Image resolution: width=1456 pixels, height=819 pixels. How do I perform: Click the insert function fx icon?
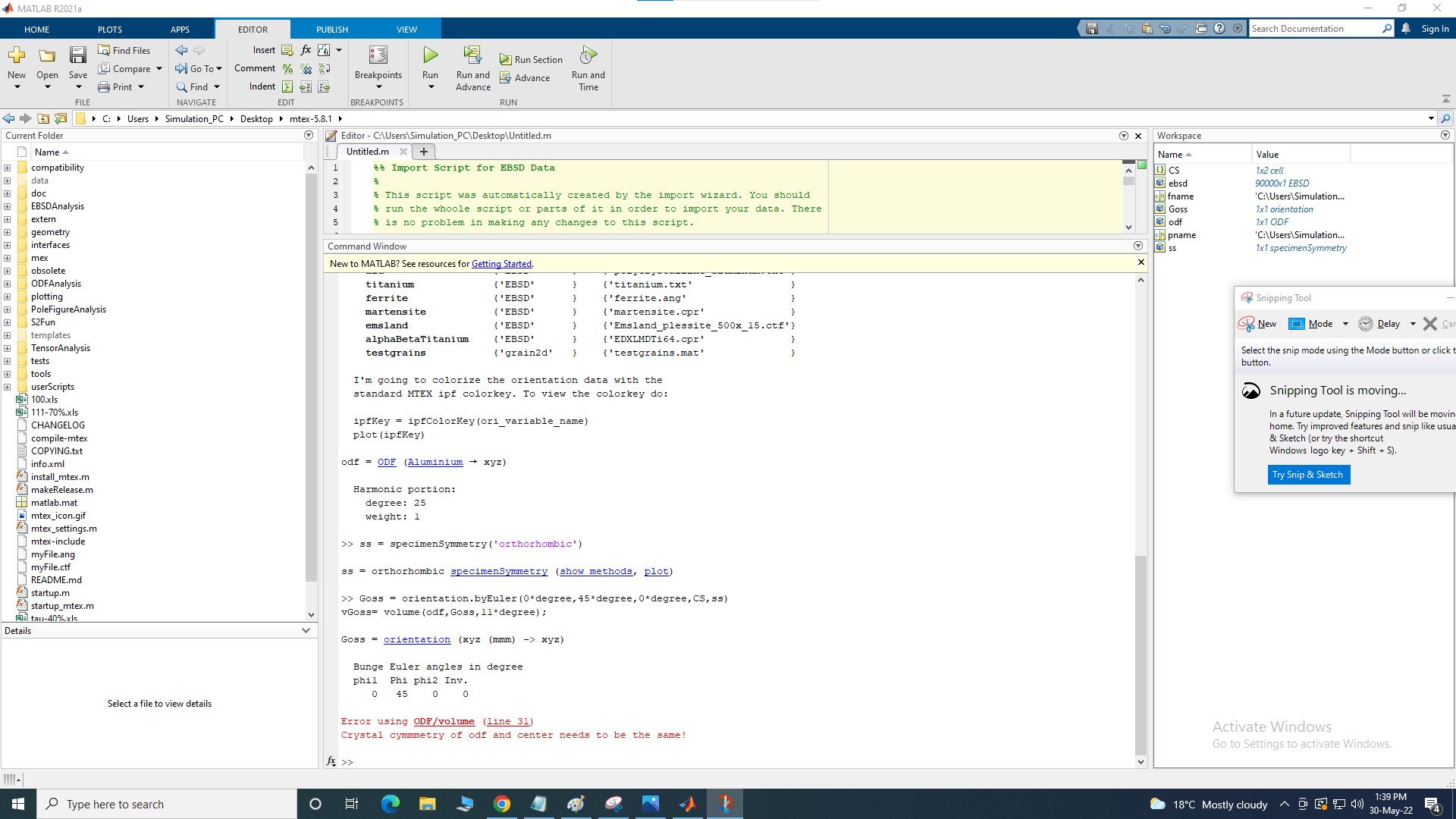305,50
